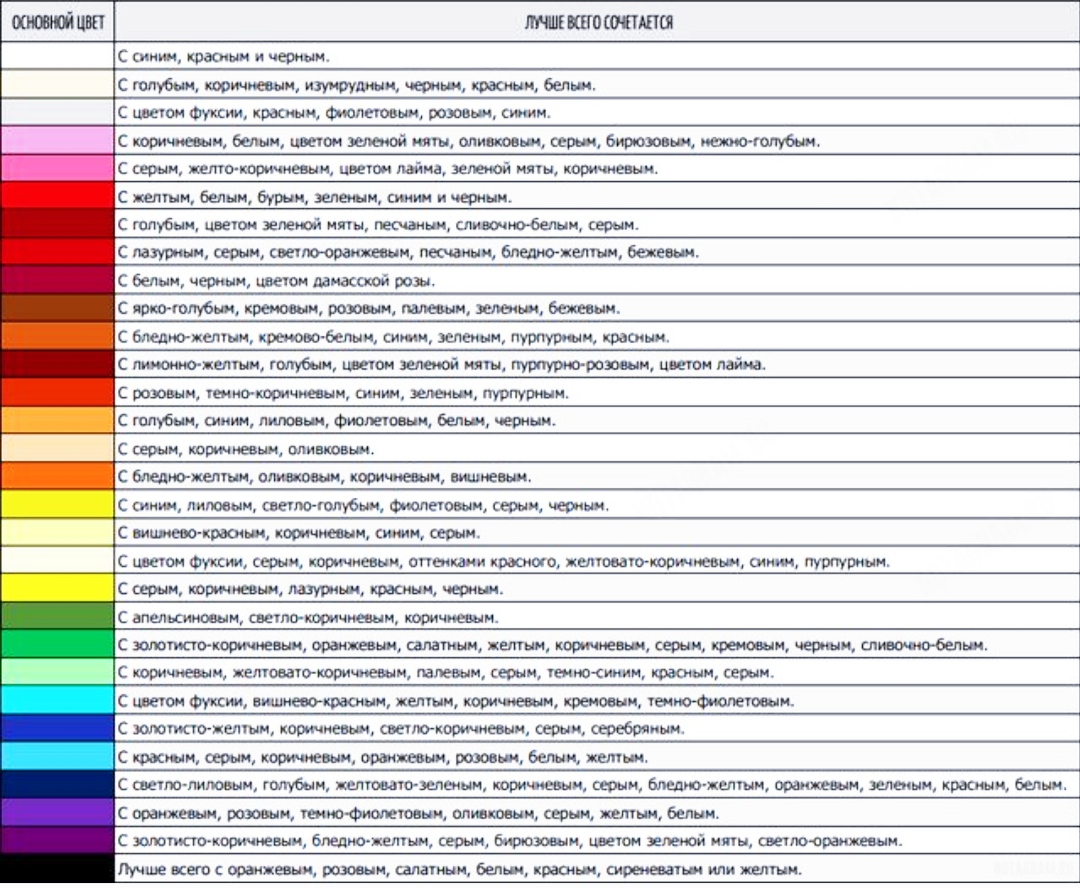Click the row text 'С белым, черным, цветом дамасской розы.'

coord(276,281)
